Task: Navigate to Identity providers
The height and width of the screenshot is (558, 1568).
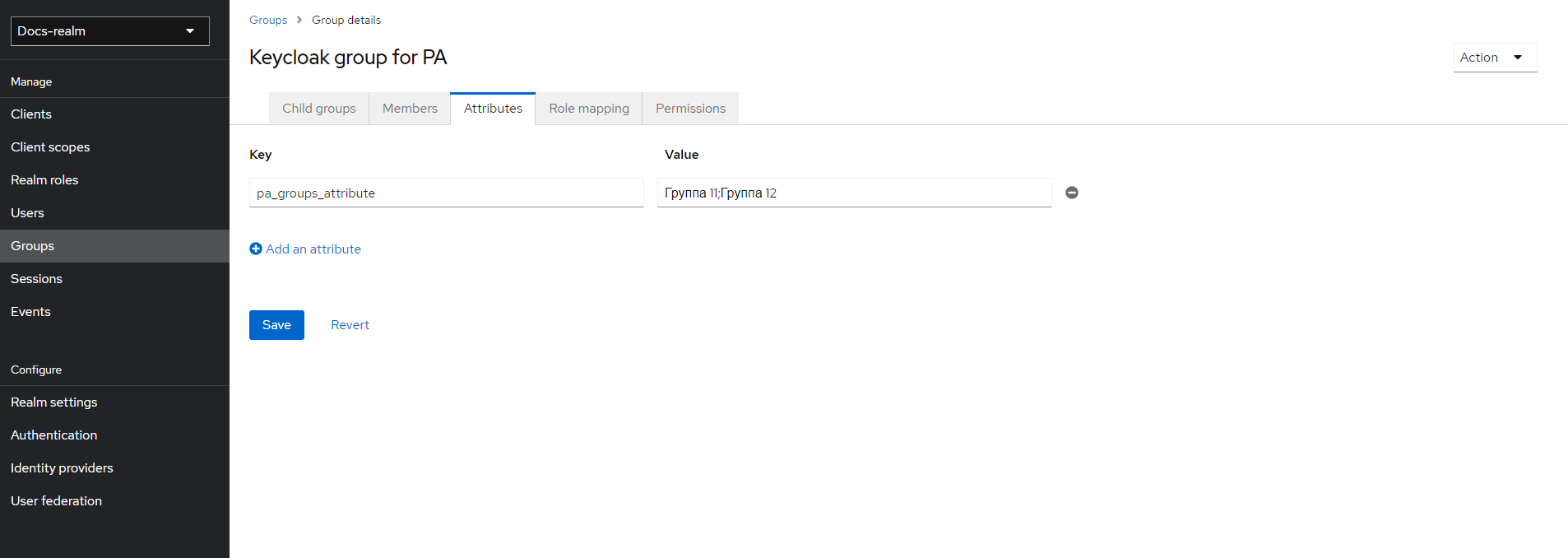Action: [x=62, y=468]
